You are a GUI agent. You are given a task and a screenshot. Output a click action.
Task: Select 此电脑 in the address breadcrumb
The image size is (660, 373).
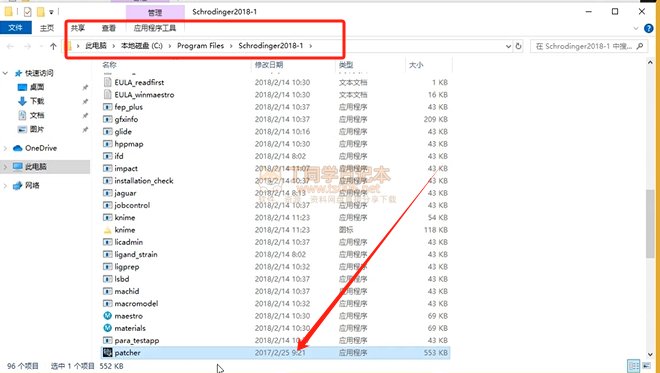click(96, 45)
